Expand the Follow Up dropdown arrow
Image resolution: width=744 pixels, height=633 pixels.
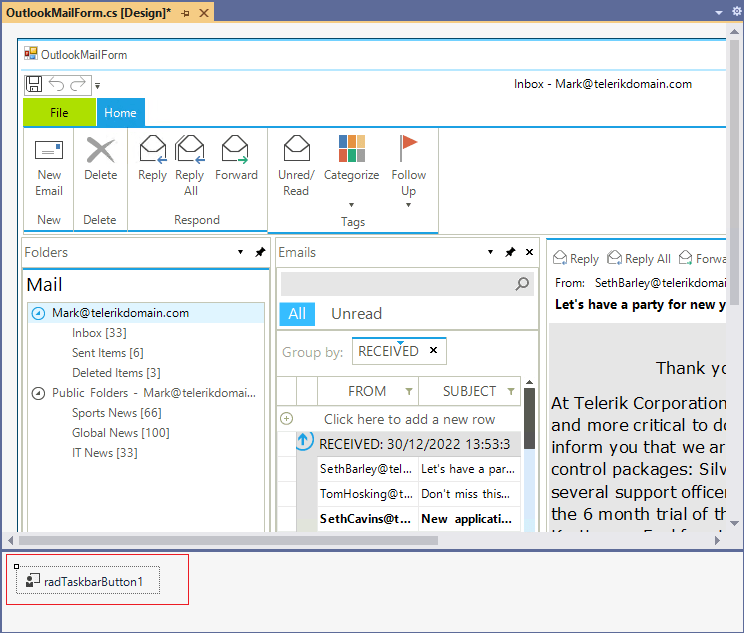(408, 205)
